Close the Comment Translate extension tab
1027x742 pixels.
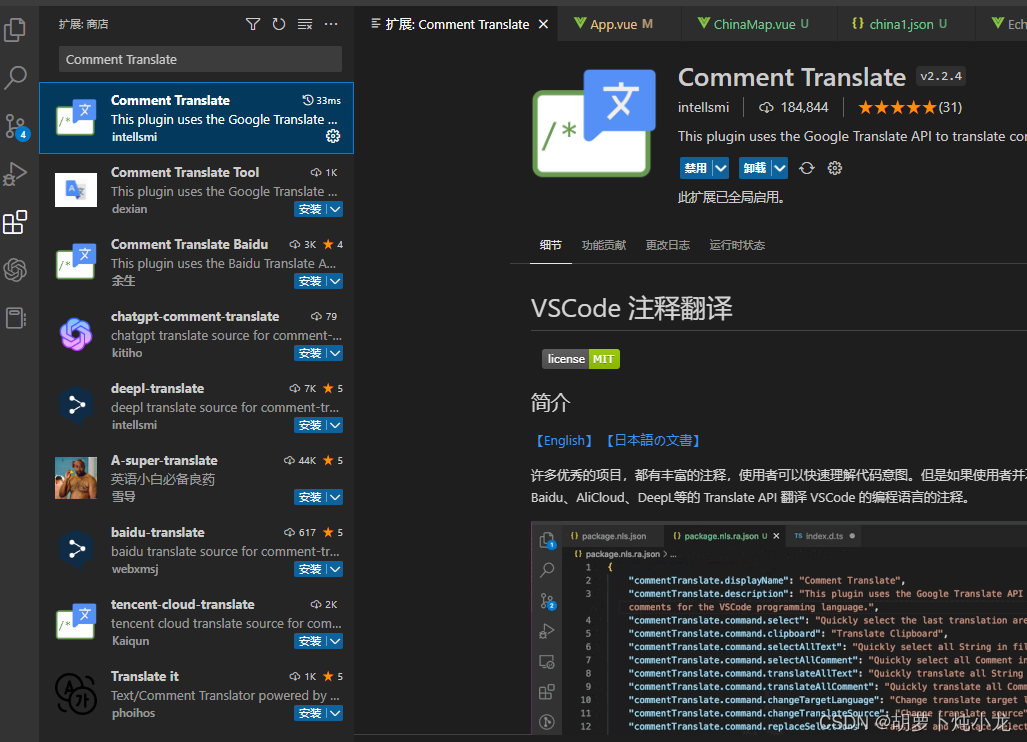pyautogui.click(x=543, y=24)
